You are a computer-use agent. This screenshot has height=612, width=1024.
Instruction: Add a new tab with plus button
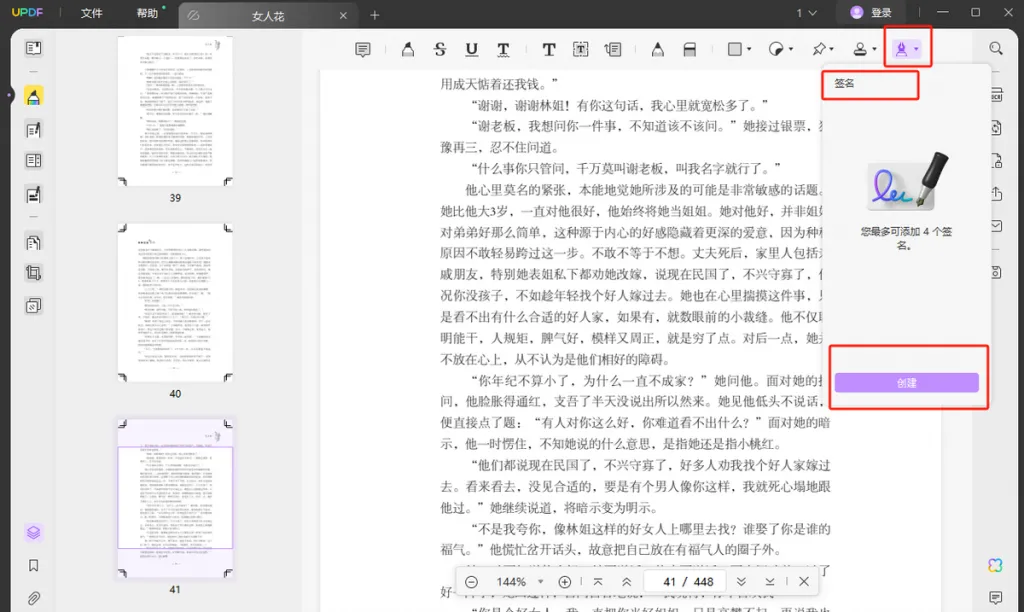(374, 15)
